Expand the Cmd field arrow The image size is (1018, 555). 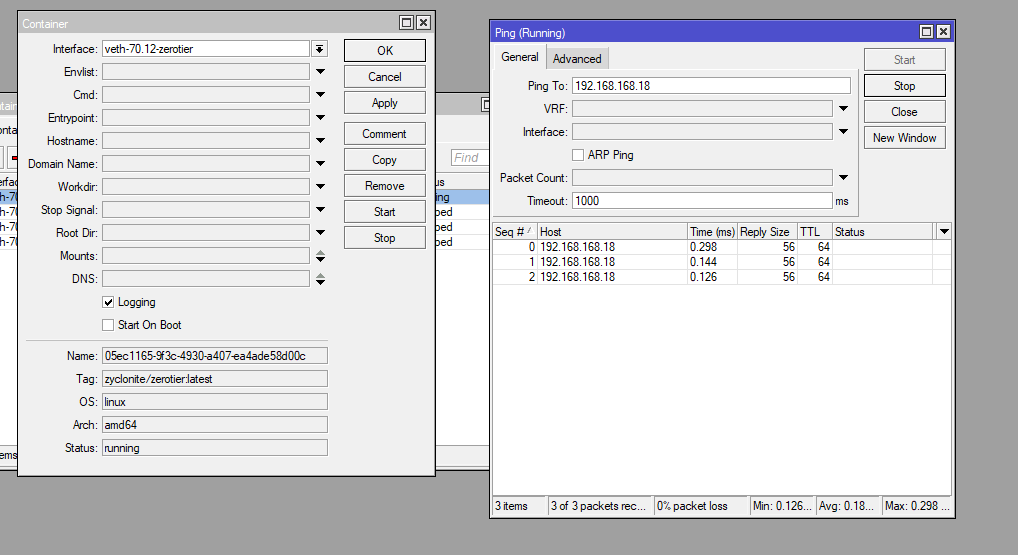coord(320,95)
